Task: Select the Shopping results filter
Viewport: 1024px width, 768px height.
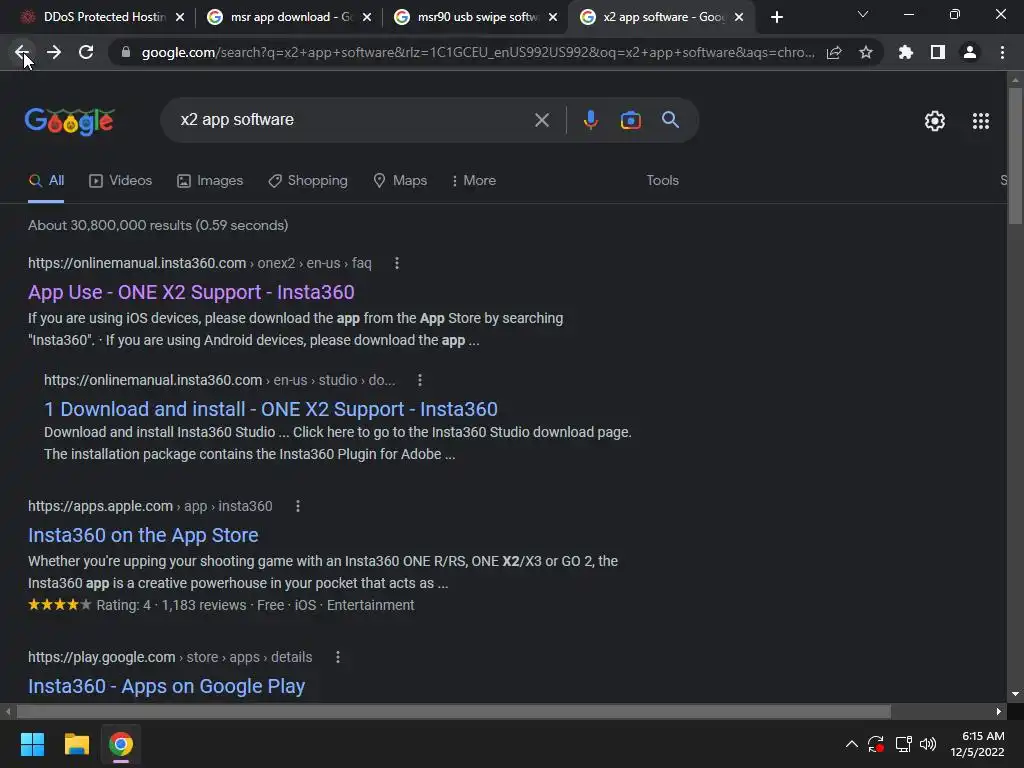Action: click(308, 180)
